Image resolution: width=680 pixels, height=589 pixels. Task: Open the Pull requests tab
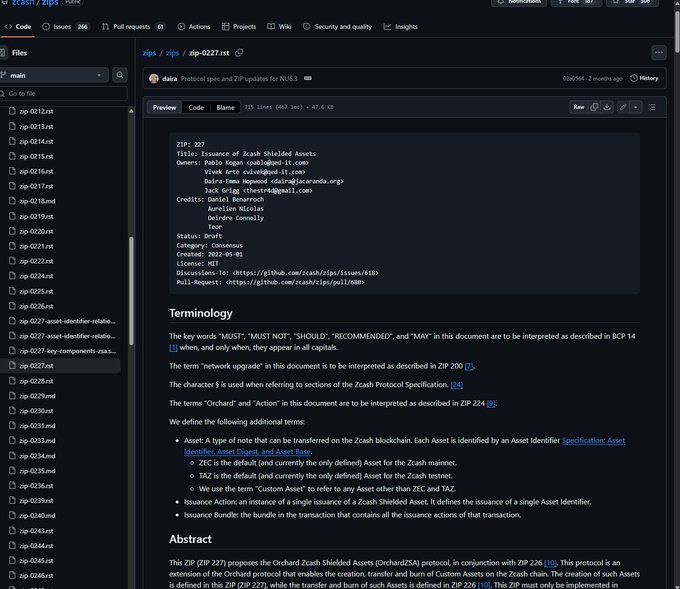click(134, 26)
